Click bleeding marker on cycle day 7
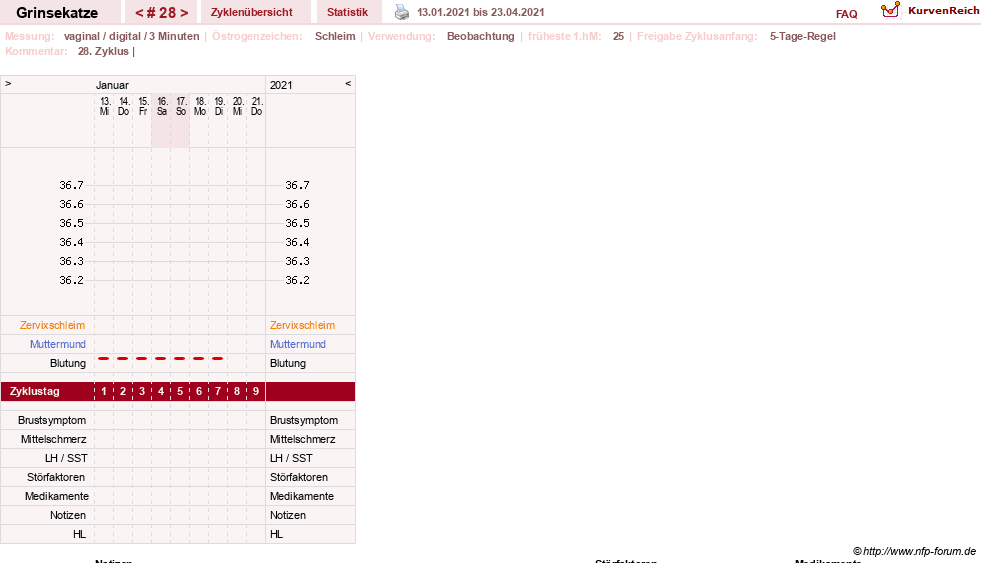 (x=218, y=358)
